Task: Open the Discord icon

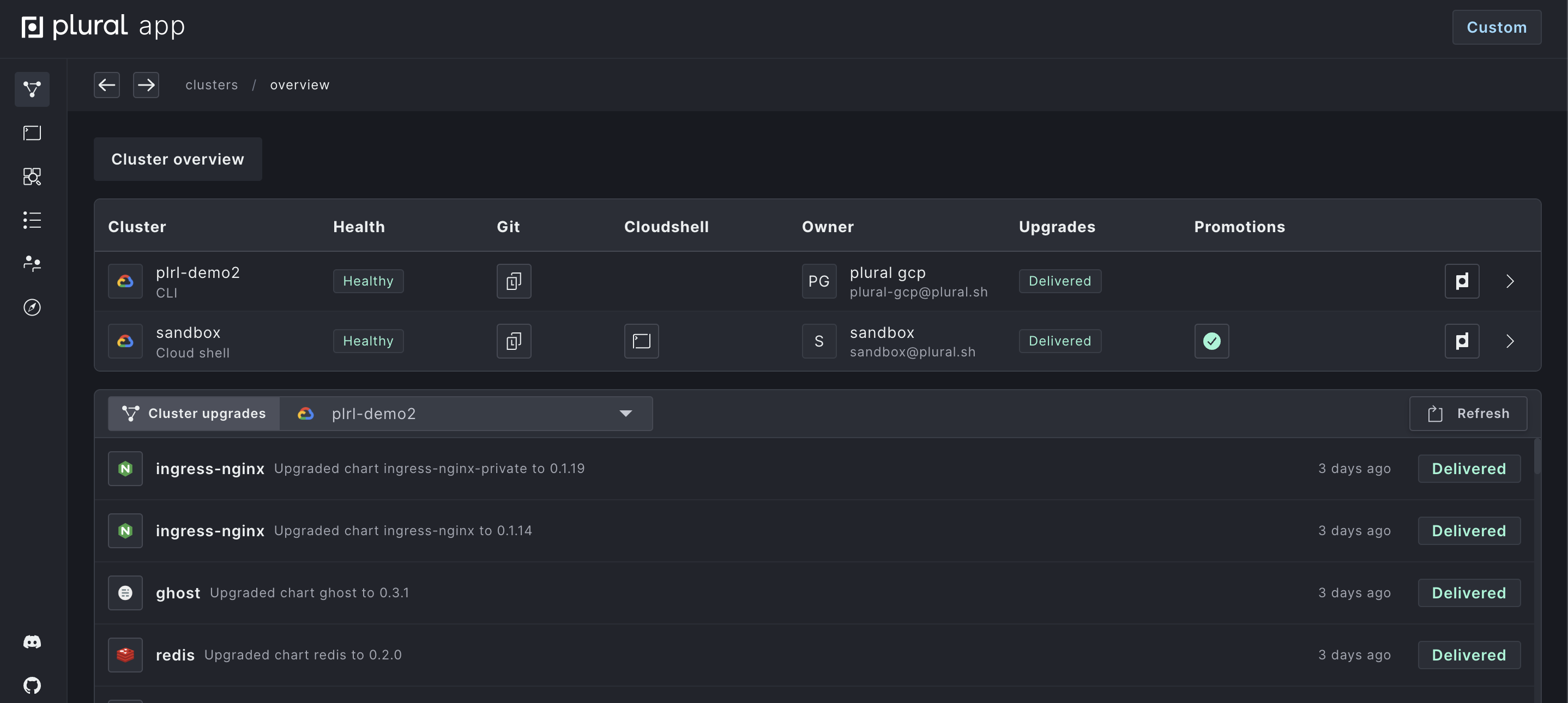Action: tap(32, 642)
